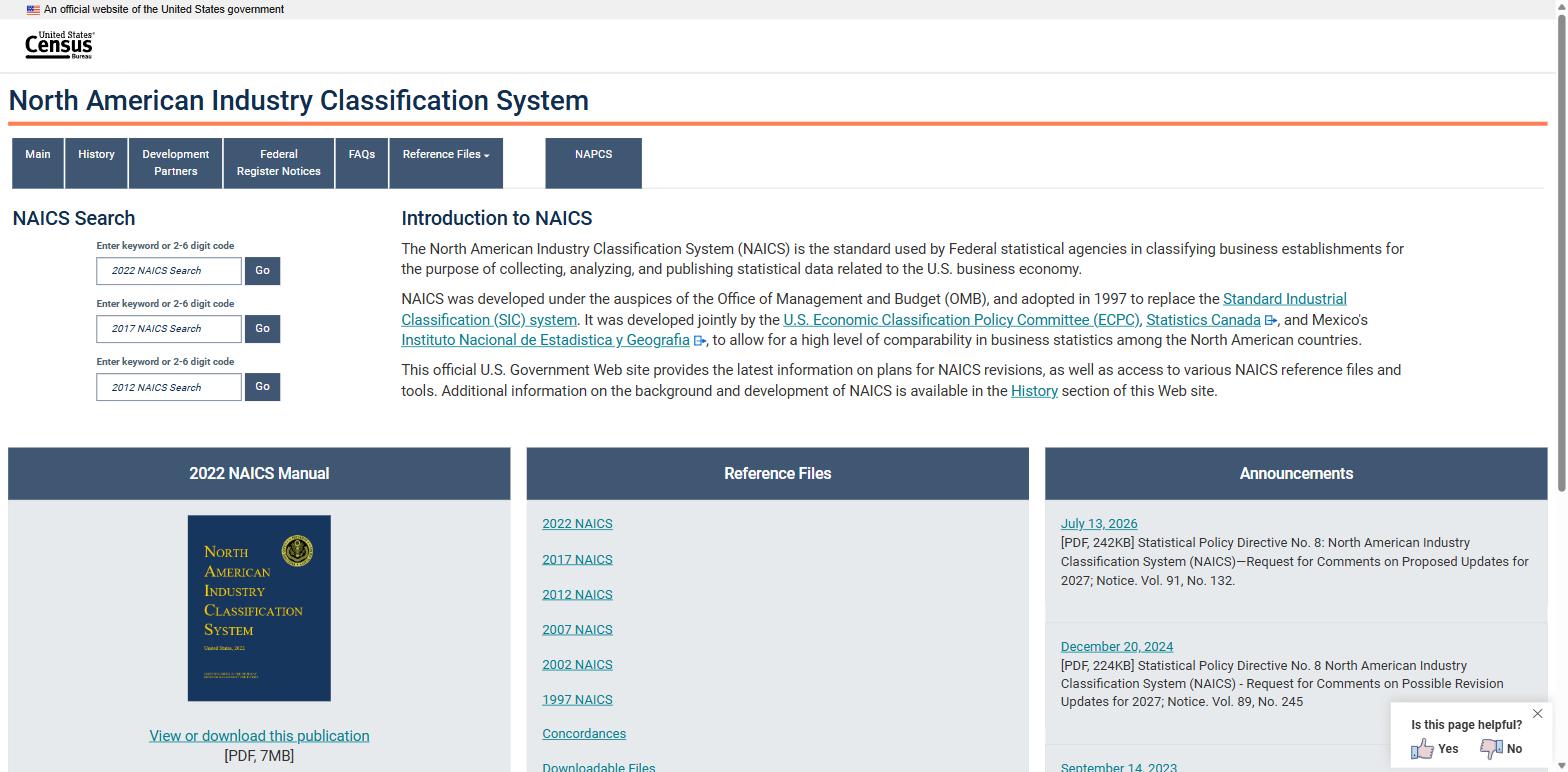1568x772 pixels.
Task: Open the NAPCS tab
Action: click(x=593, y=163)
